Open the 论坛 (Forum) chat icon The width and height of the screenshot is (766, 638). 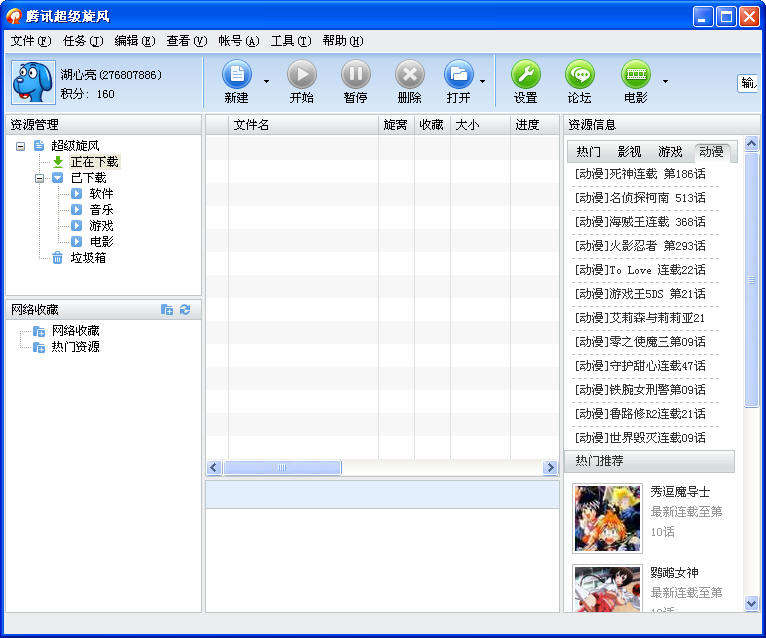pos(579,75)
